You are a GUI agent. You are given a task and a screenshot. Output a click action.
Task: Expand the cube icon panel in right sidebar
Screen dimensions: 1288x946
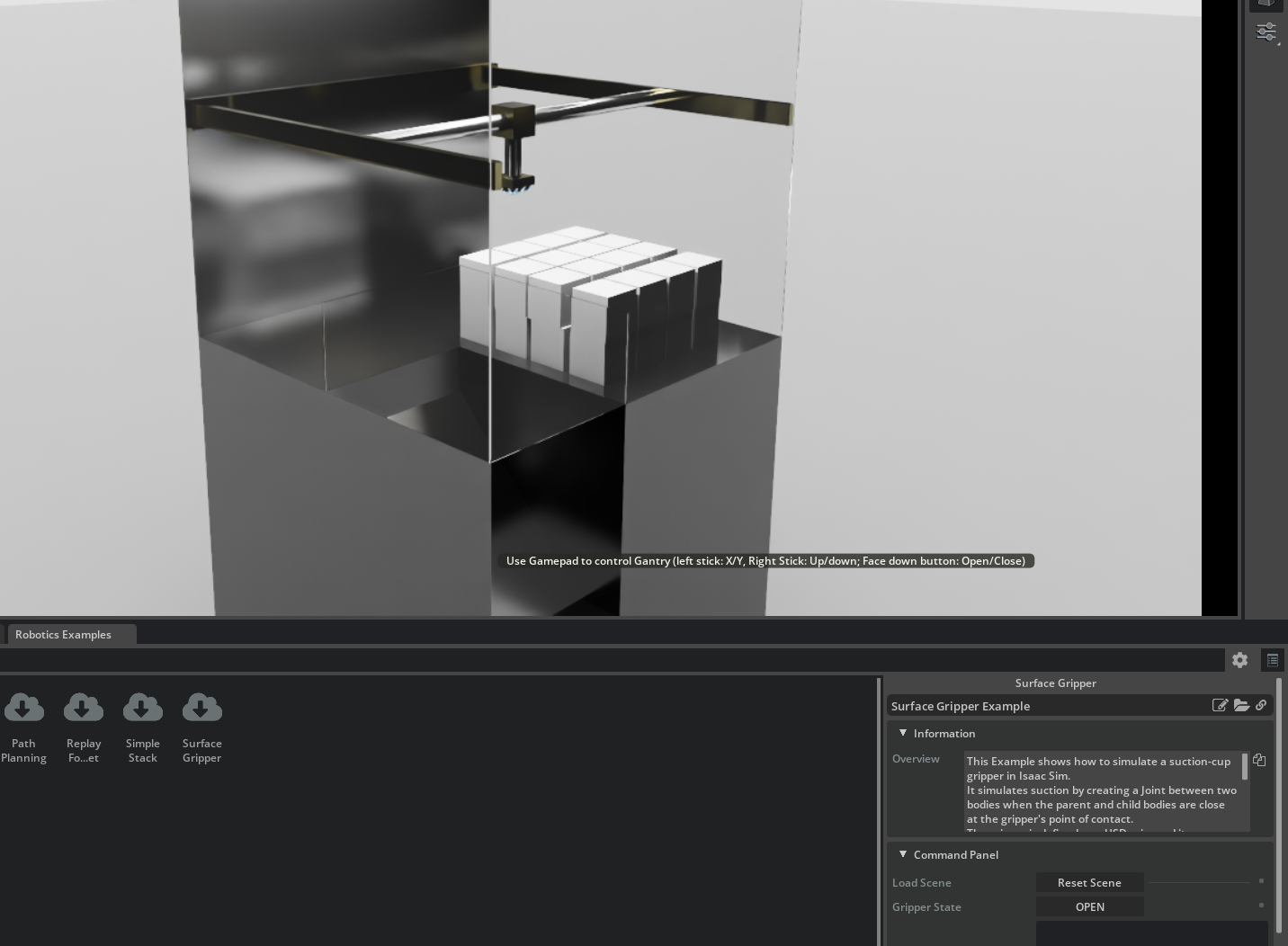1266,4
